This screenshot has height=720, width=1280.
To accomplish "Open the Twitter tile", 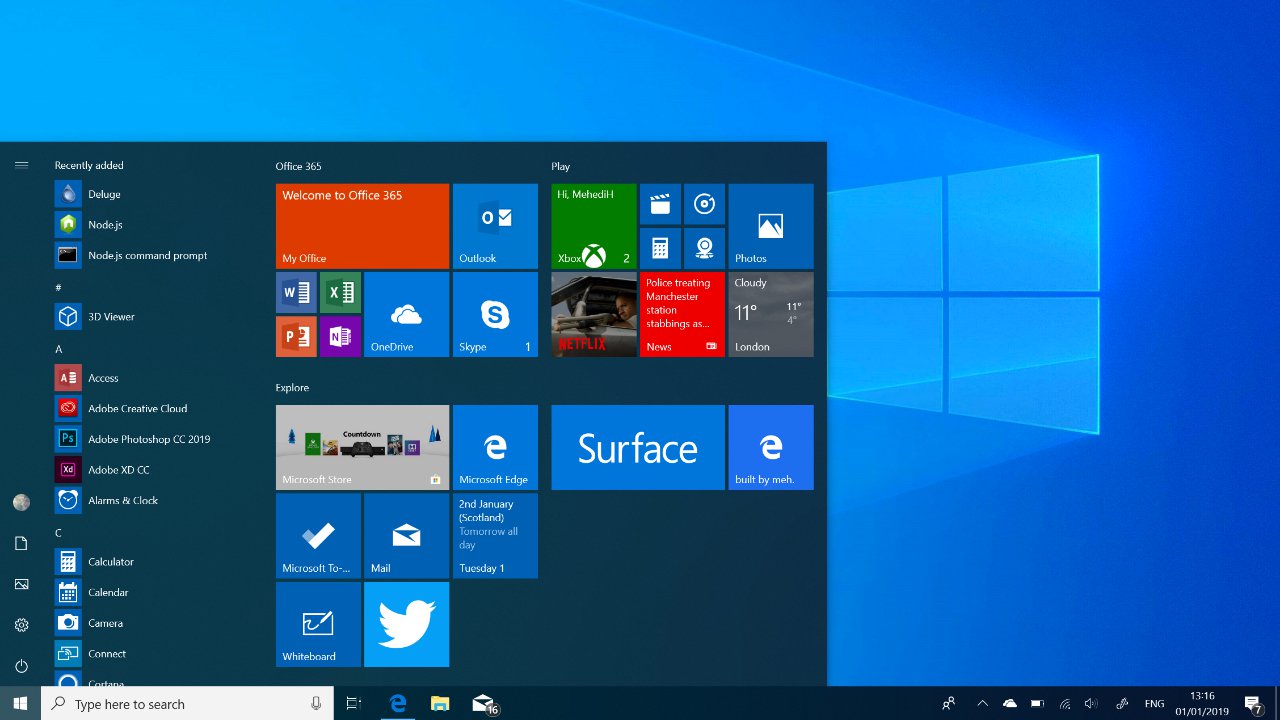I will 406,624.
